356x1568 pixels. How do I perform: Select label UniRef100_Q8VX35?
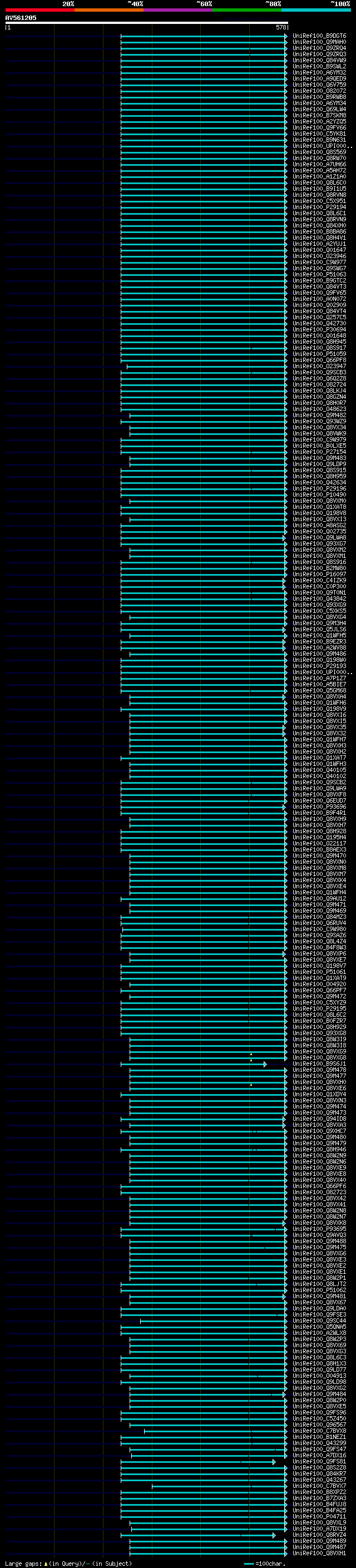[x=319, y=728]
